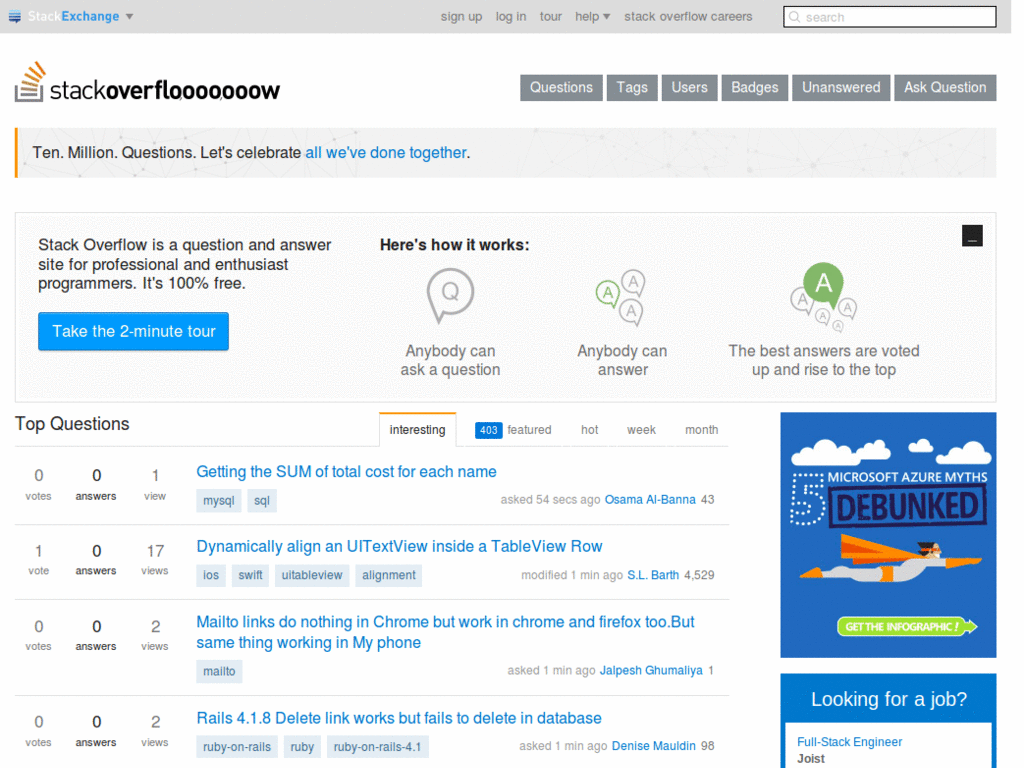Click the ruby-on-rails tag
The image size is (1024, 768).
236,747
